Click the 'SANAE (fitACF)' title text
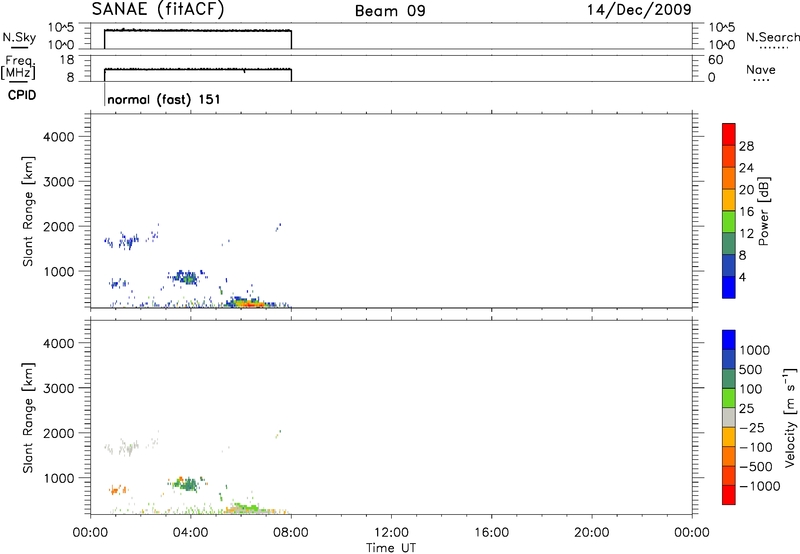Viewport: 800px width, 554px height. pyautogui.click(x=158, y=10)
